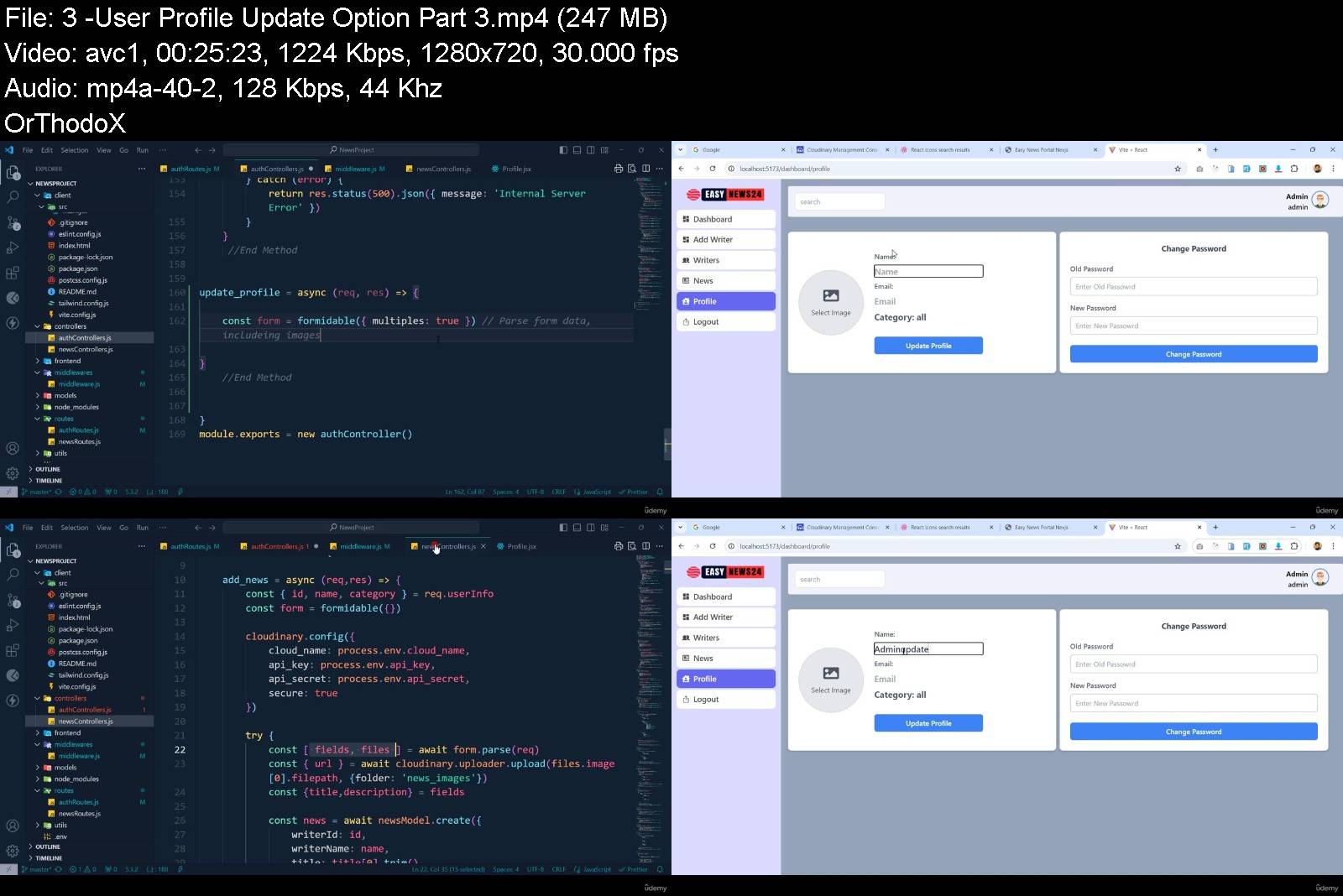
Task: Open Extensions view in top-left VS Code frame
Action: 13,273
